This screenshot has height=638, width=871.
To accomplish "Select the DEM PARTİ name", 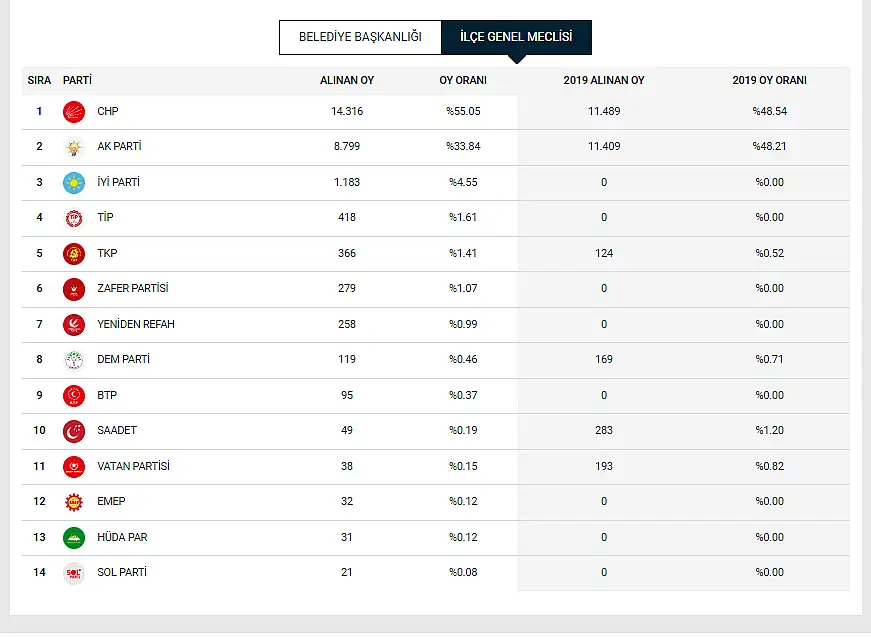I will coord(123,359).
